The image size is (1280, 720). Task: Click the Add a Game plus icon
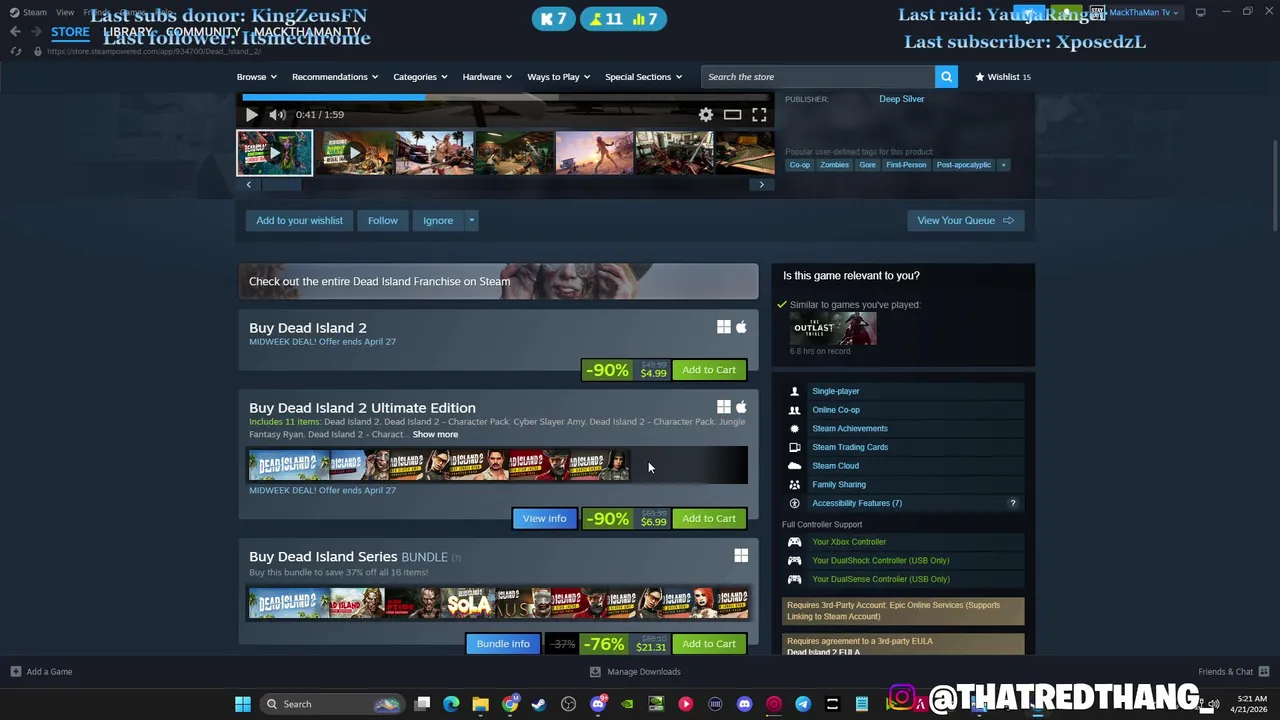point(15,672)
